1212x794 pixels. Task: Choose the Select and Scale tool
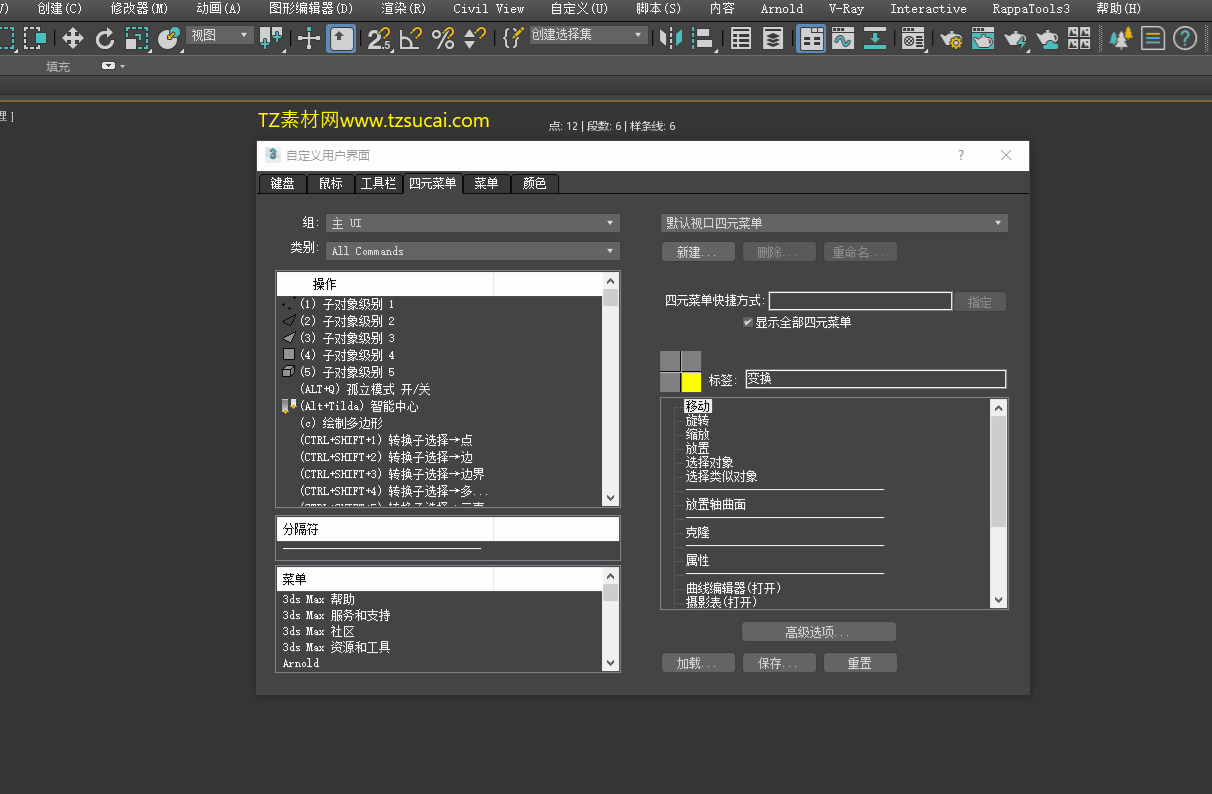[137, 39]
